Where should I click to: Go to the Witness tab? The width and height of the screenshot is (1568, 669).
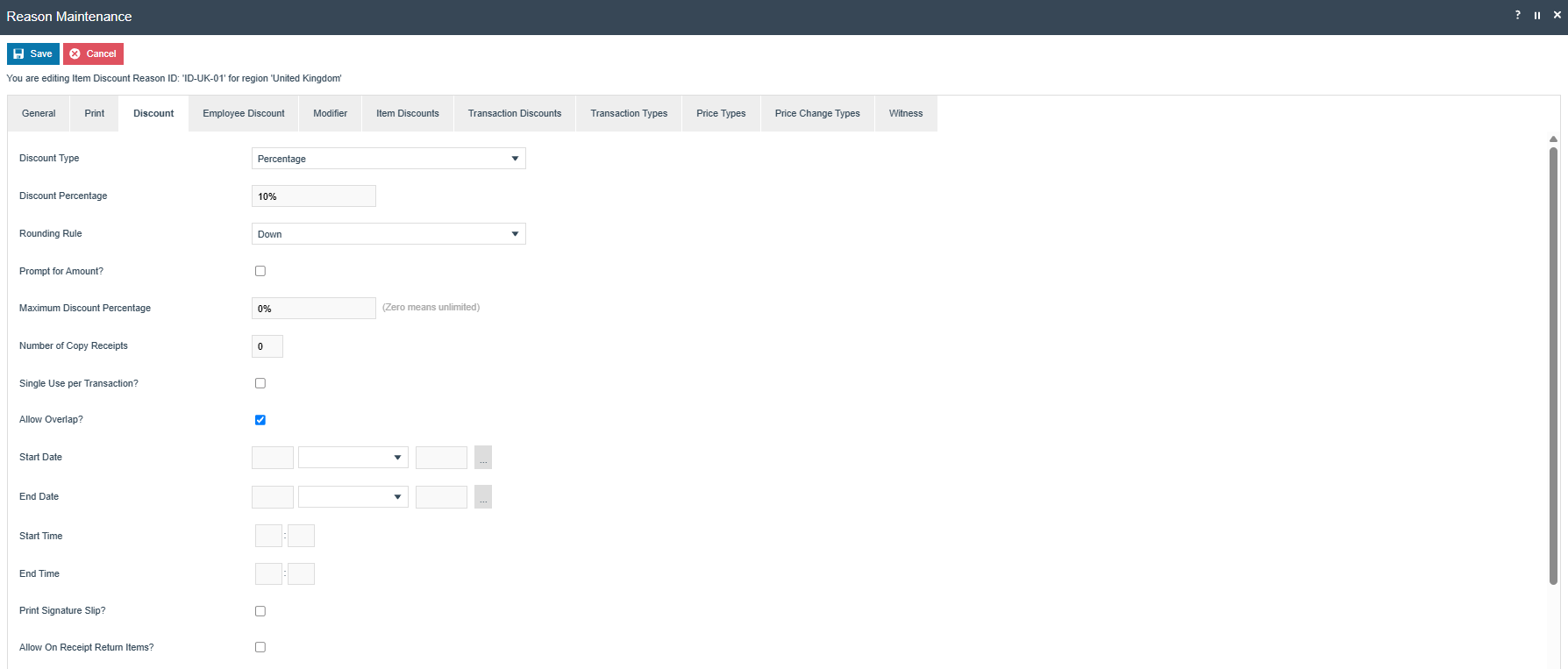(x=906, y=113)
